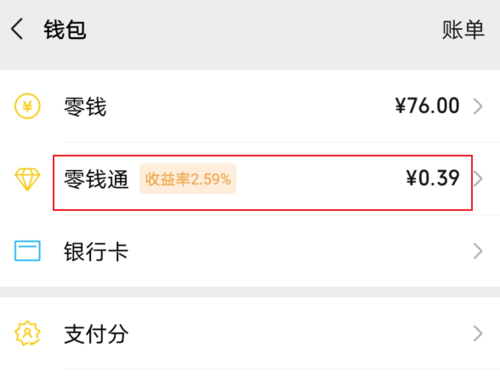The width and height of the screenshot is (500, 392).
Task: Tap the 钱包 page title
Action: (x=65, y=30)
